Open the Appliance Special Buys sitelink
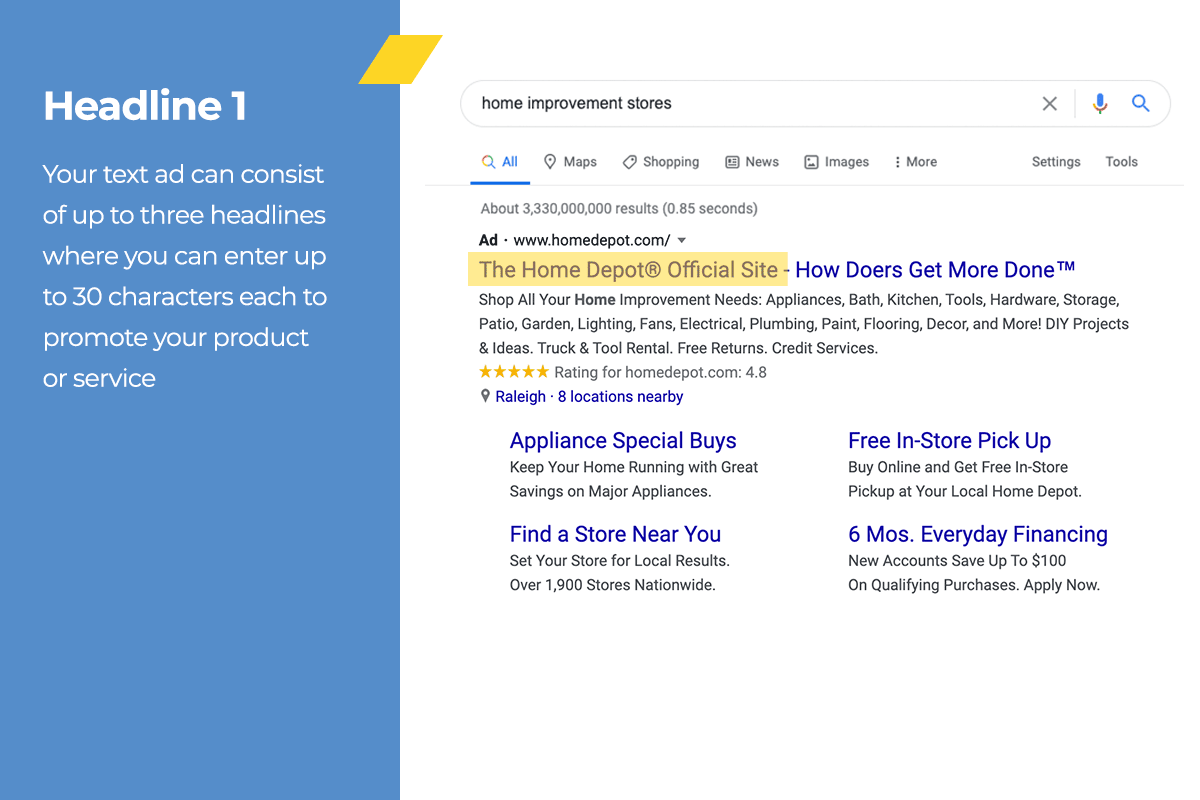 tap(623, 441)
